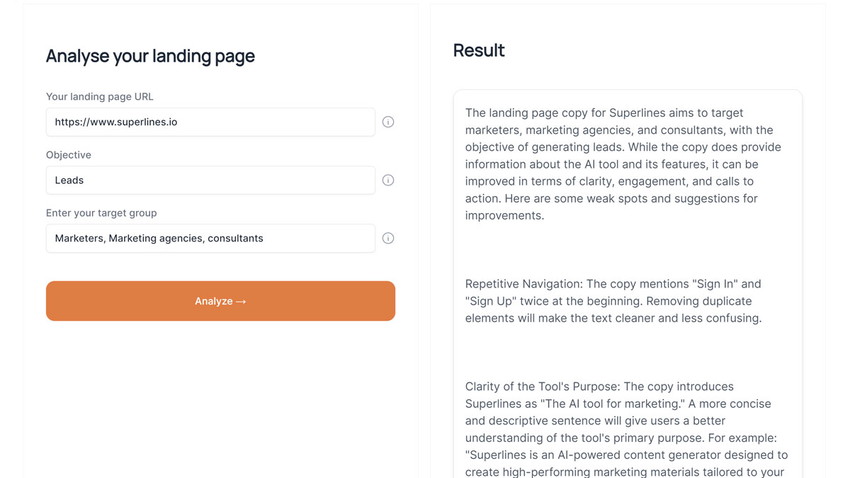The height and width of the screenshot is (478, 850).
Task: Open the info icon beside the landing page URL
Action: click(388, 122)
